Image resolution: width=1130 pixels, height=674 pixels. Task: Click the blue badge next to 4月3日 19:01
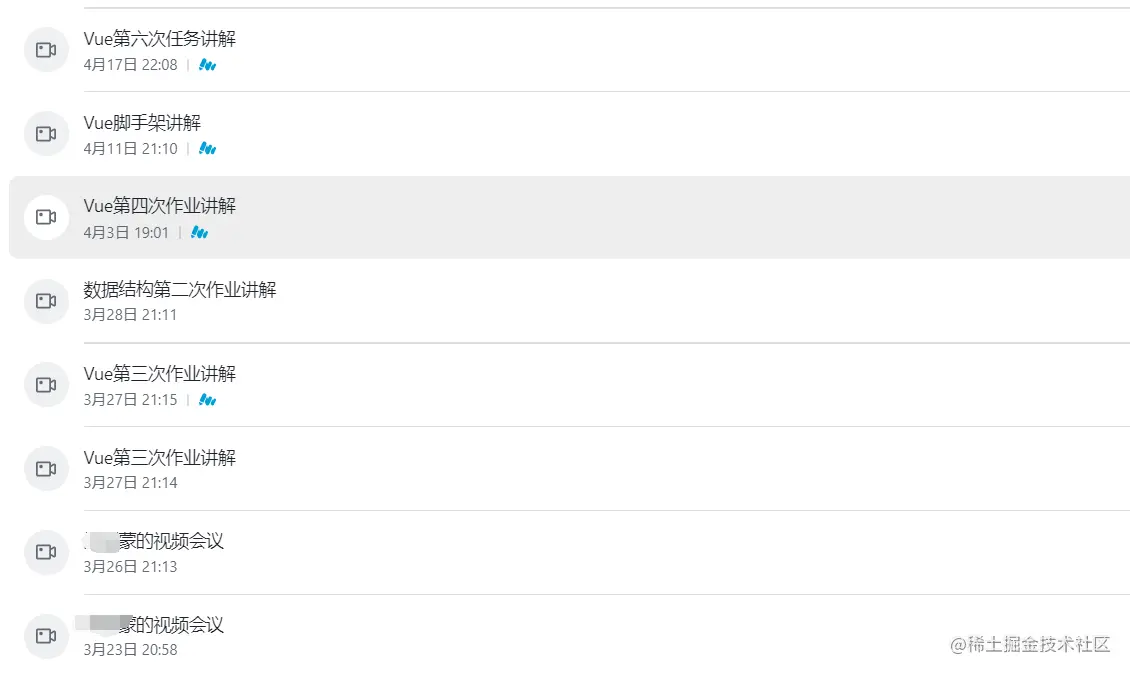200,233
